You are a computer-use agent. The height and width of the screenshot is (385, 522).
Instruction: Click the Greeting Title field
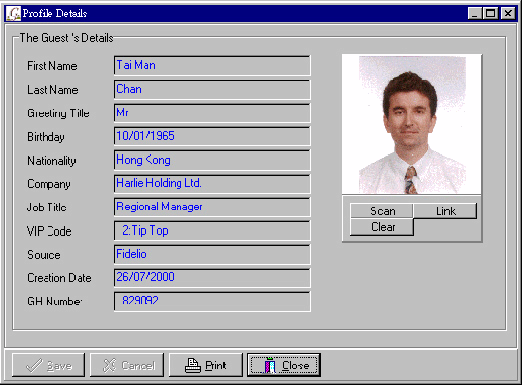(x=212, y=113)
